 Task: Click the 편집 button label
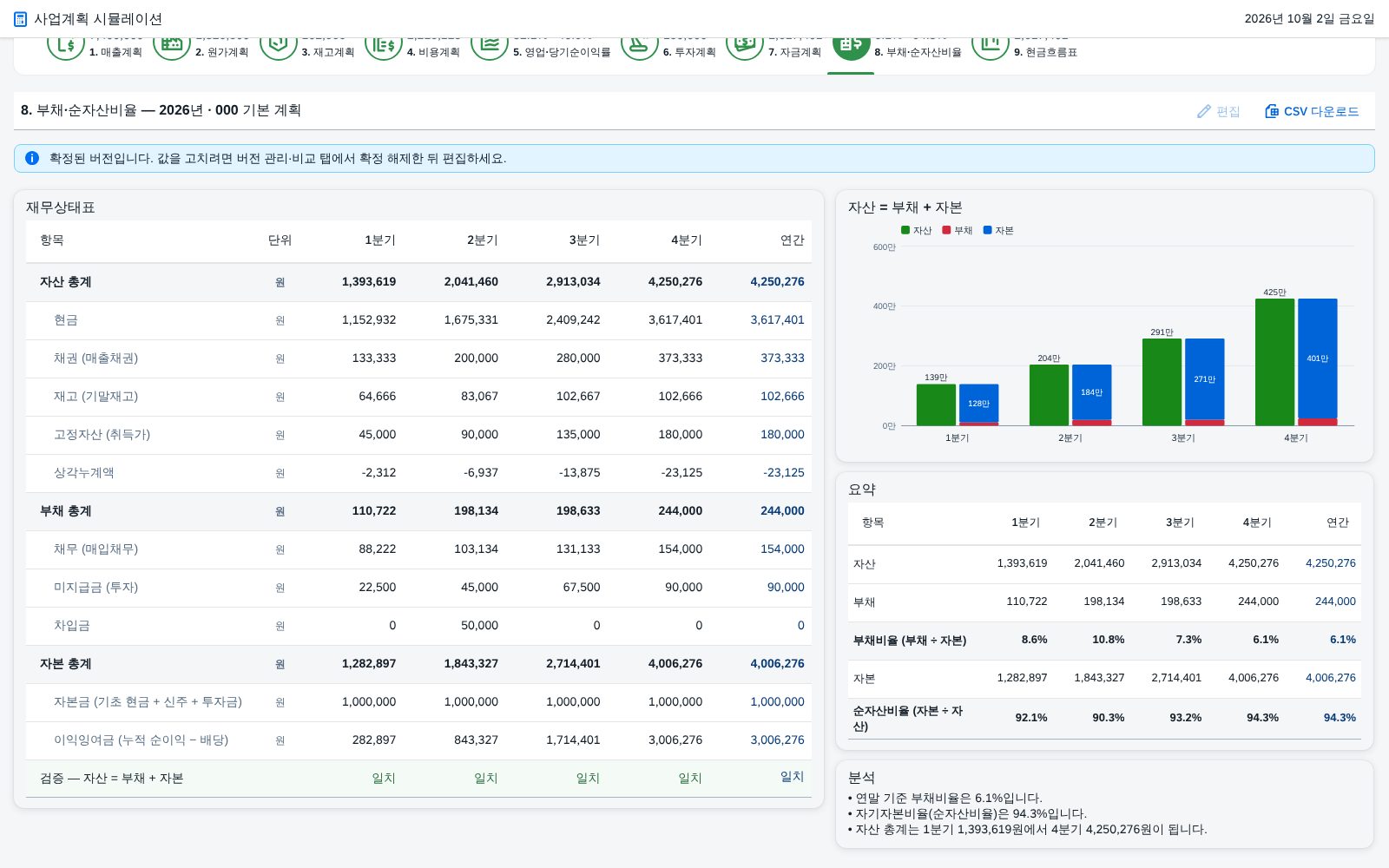coord(1228,111)
